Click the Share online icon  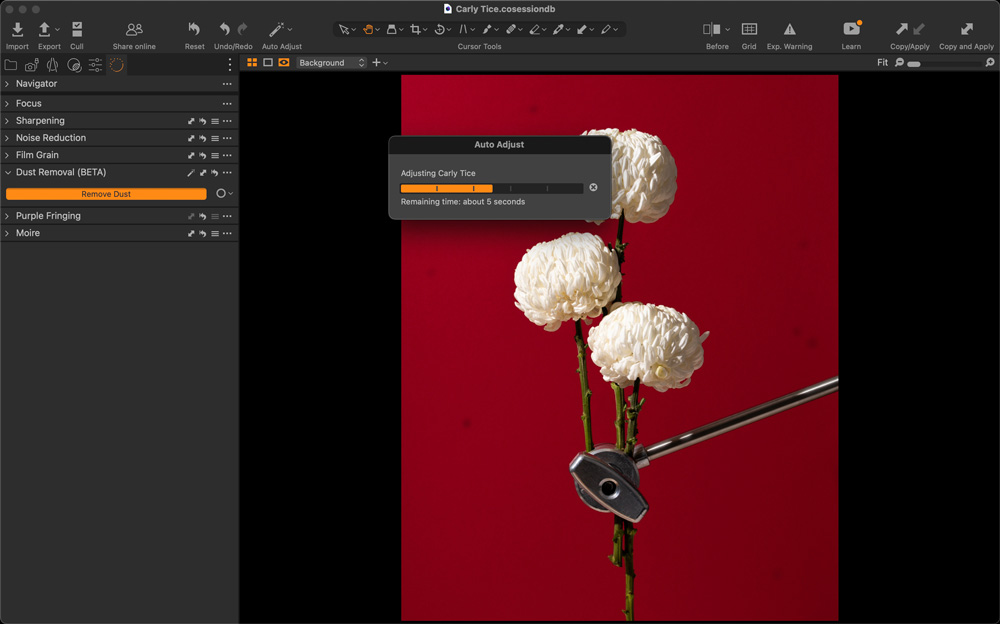(x=134, y=30)
